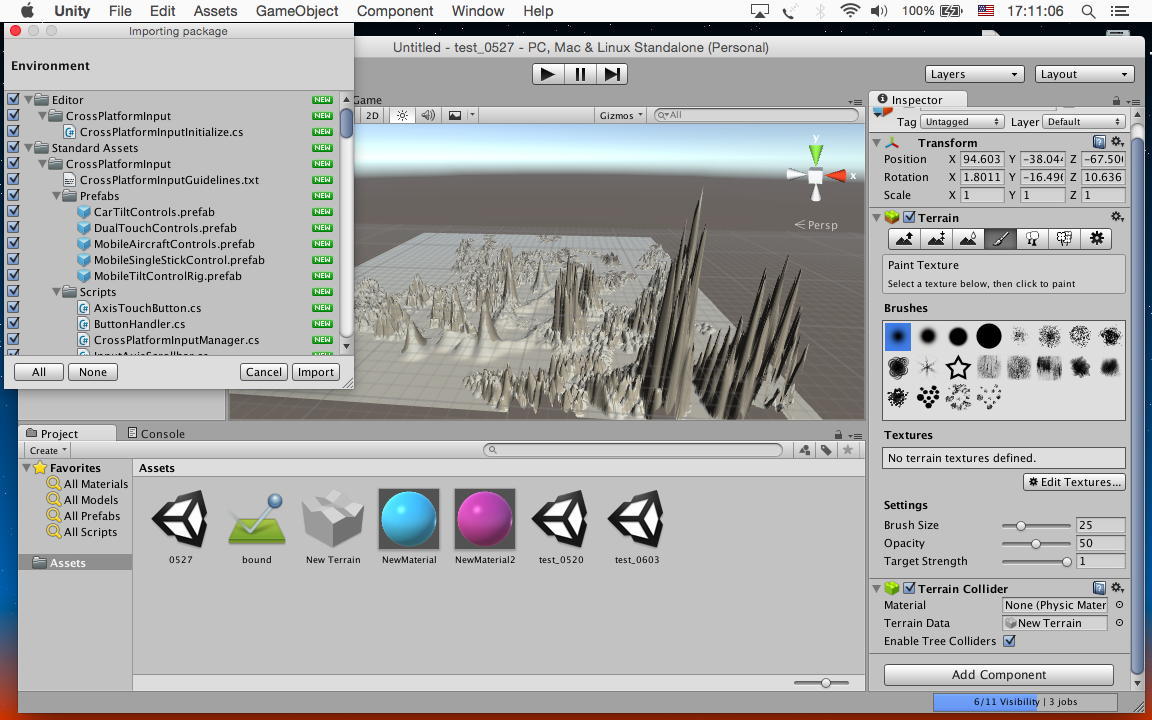Toggle scene audio speaker icon
The image size is (1152, 720).
[x=428, y=115]
